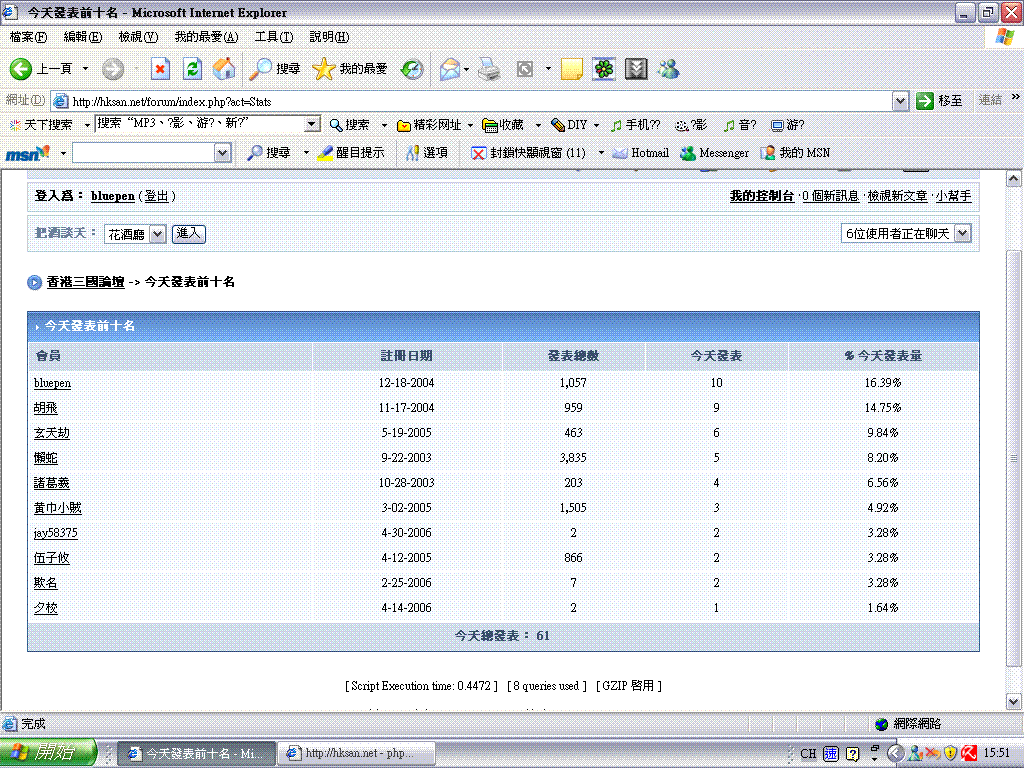Image resolution: width=1024 pixels, height=768 pixels.
Task: Open the 搜尋 search toolbar button
Action: point(275,69)
